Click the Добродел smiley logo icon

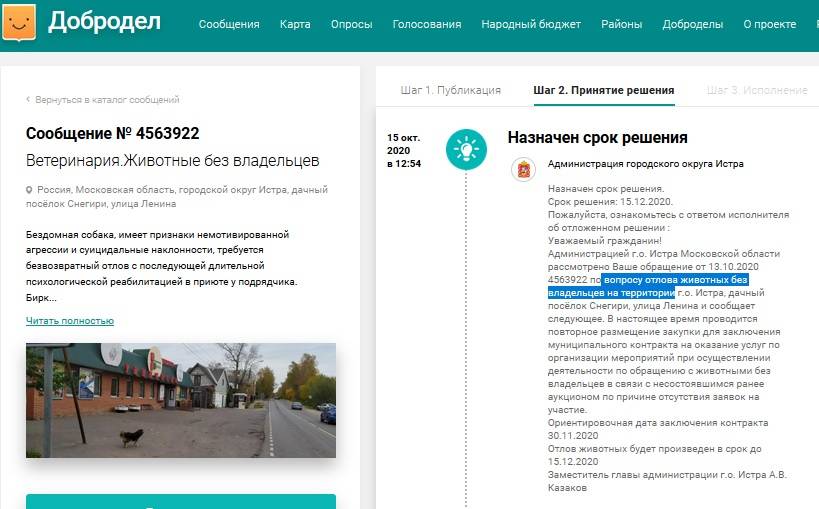tap(19, 20)
